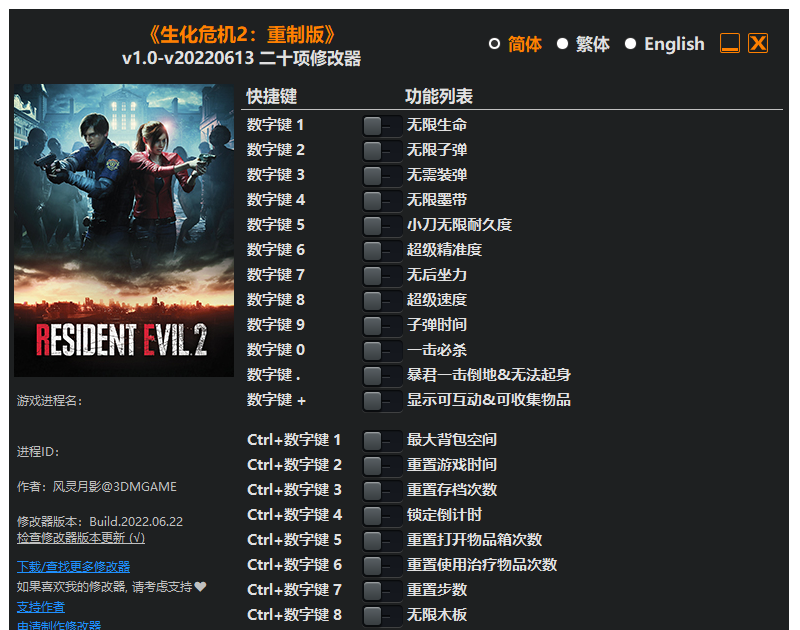This screenshot has width=800, height=630.
Task: Click v1.0-v20220613 二十项修改器 subtitle
Action: click(x=241, y=58)
